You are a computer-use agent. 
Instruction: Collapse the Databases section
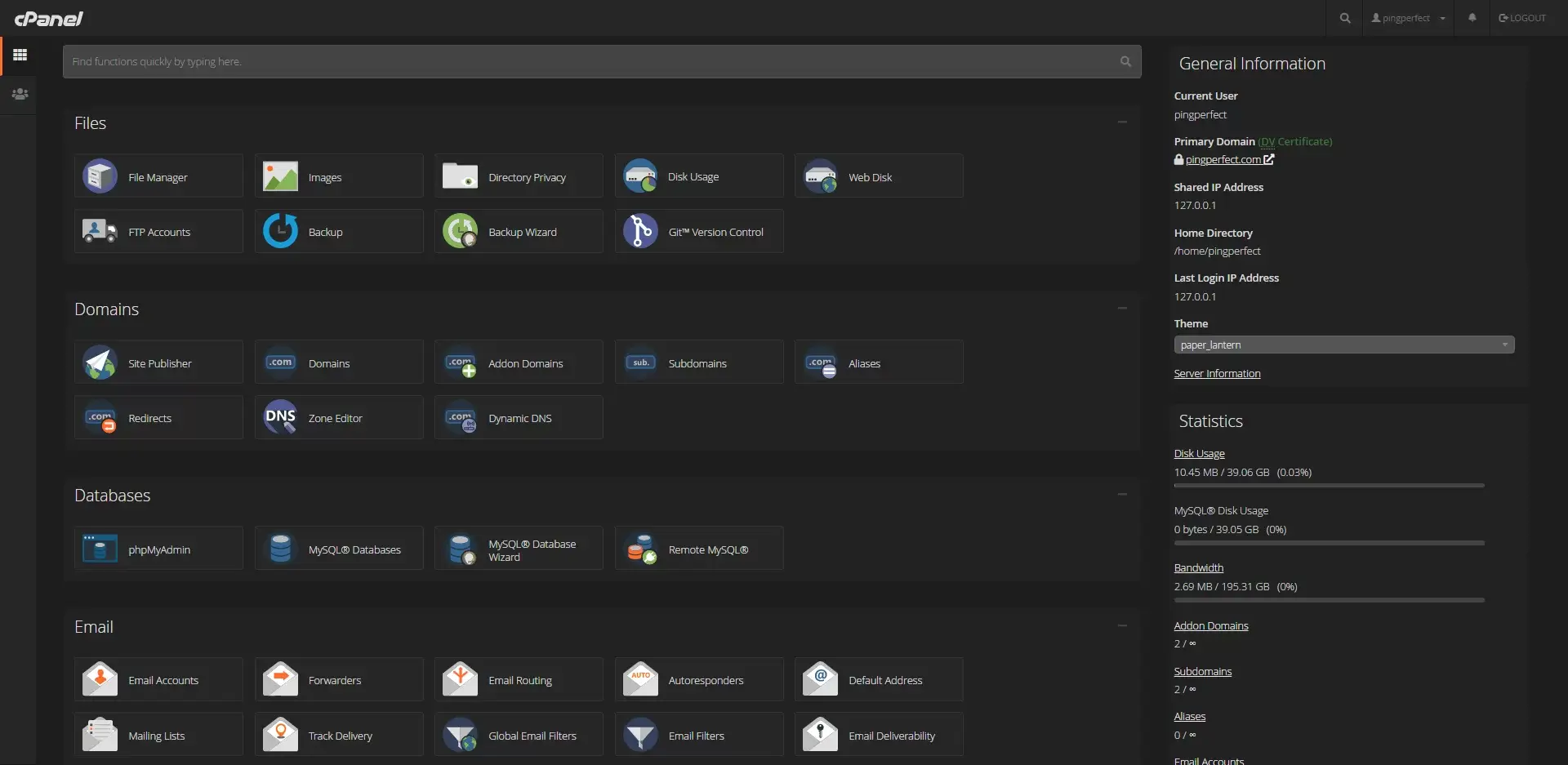[1122, 495]
